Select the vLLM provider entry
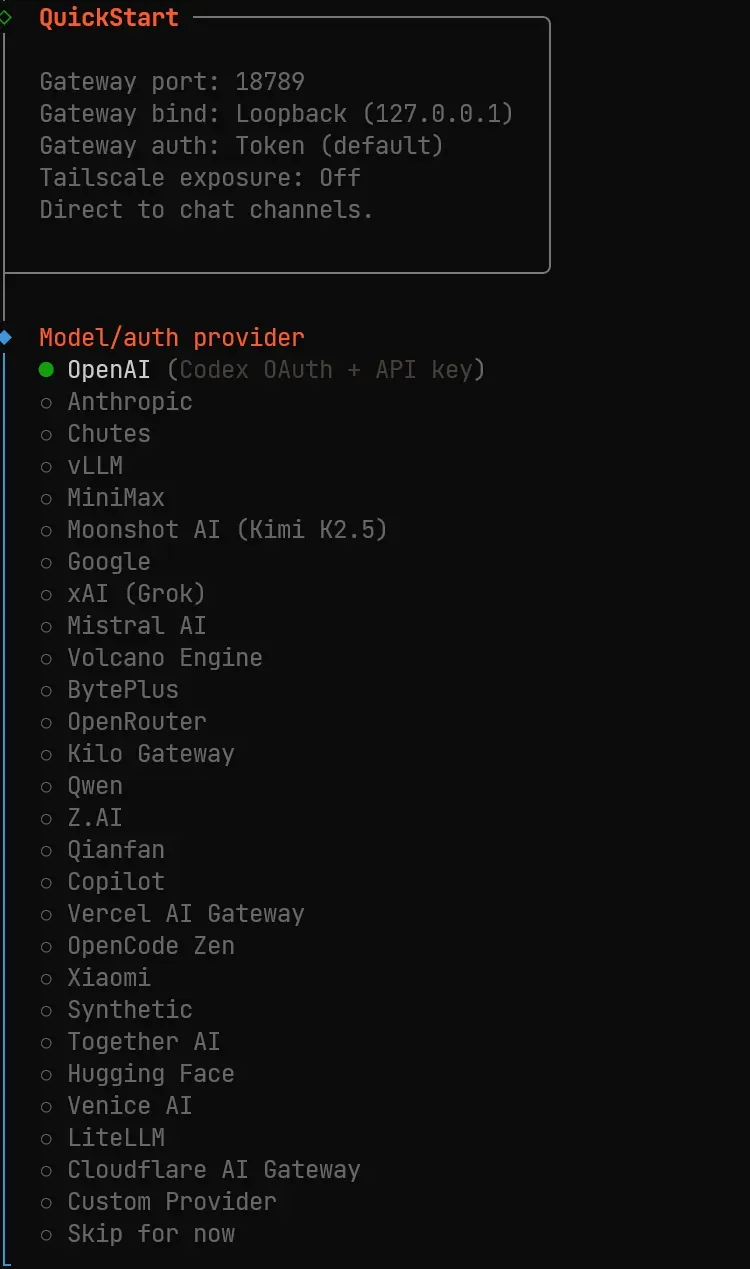 (95, 465)
